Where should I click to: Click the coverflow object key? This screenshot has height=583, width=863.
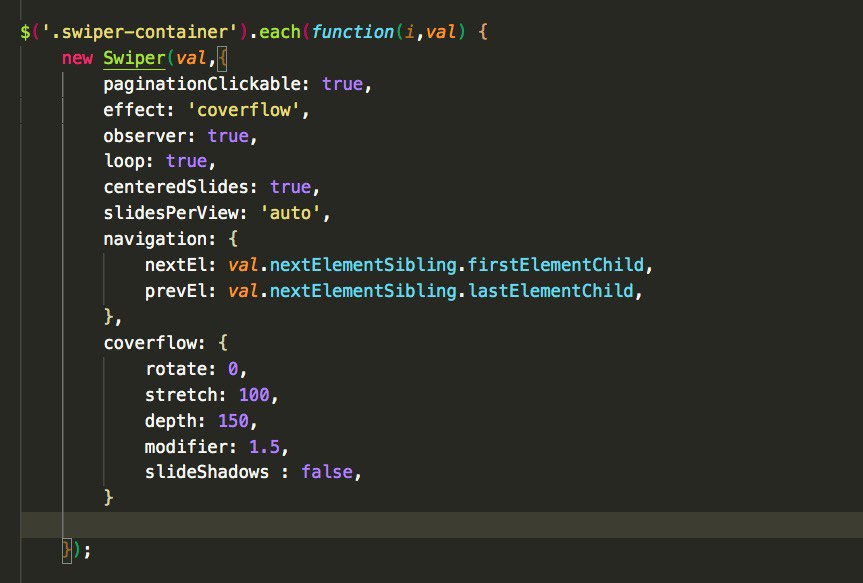150,343
